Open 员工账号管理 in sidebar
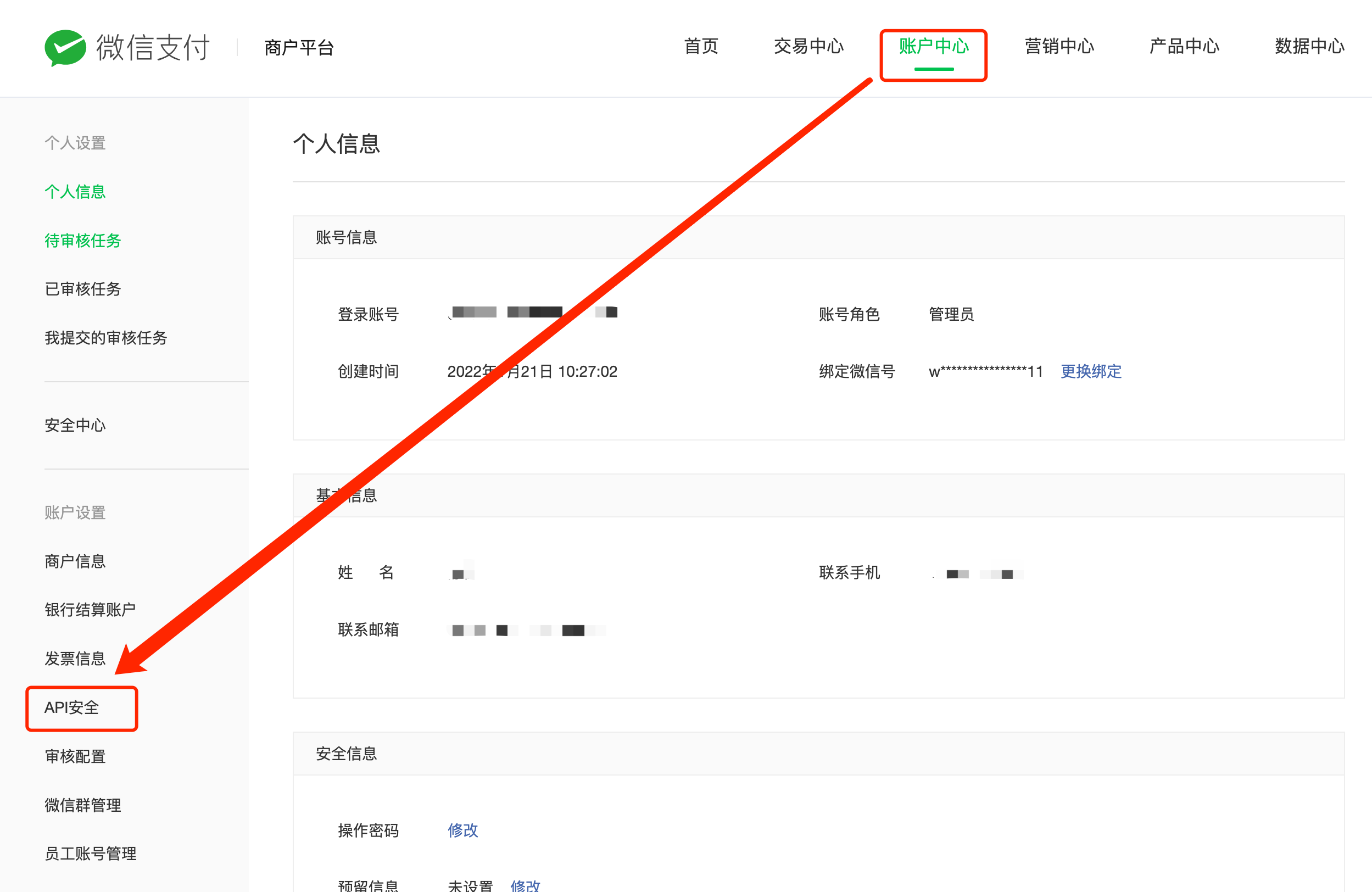This screenshot has width=1372, height=892. pyautogui.click(x=91, y=854)
